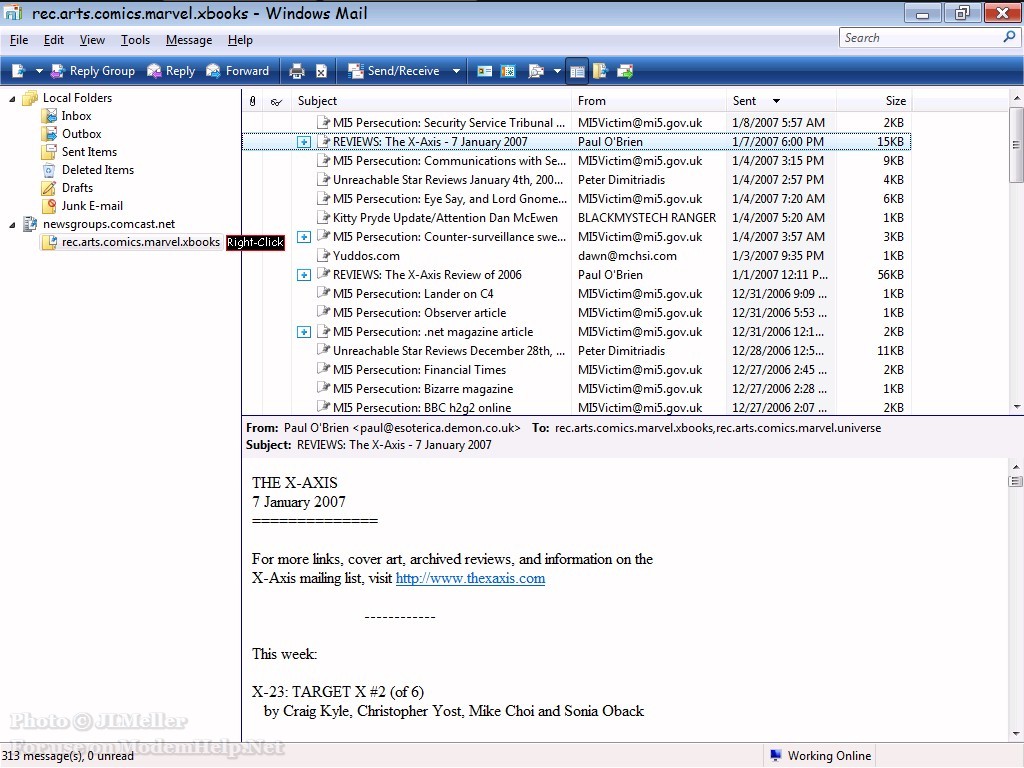Open the View menu
1024x768 pixels.
pos(92,40)
